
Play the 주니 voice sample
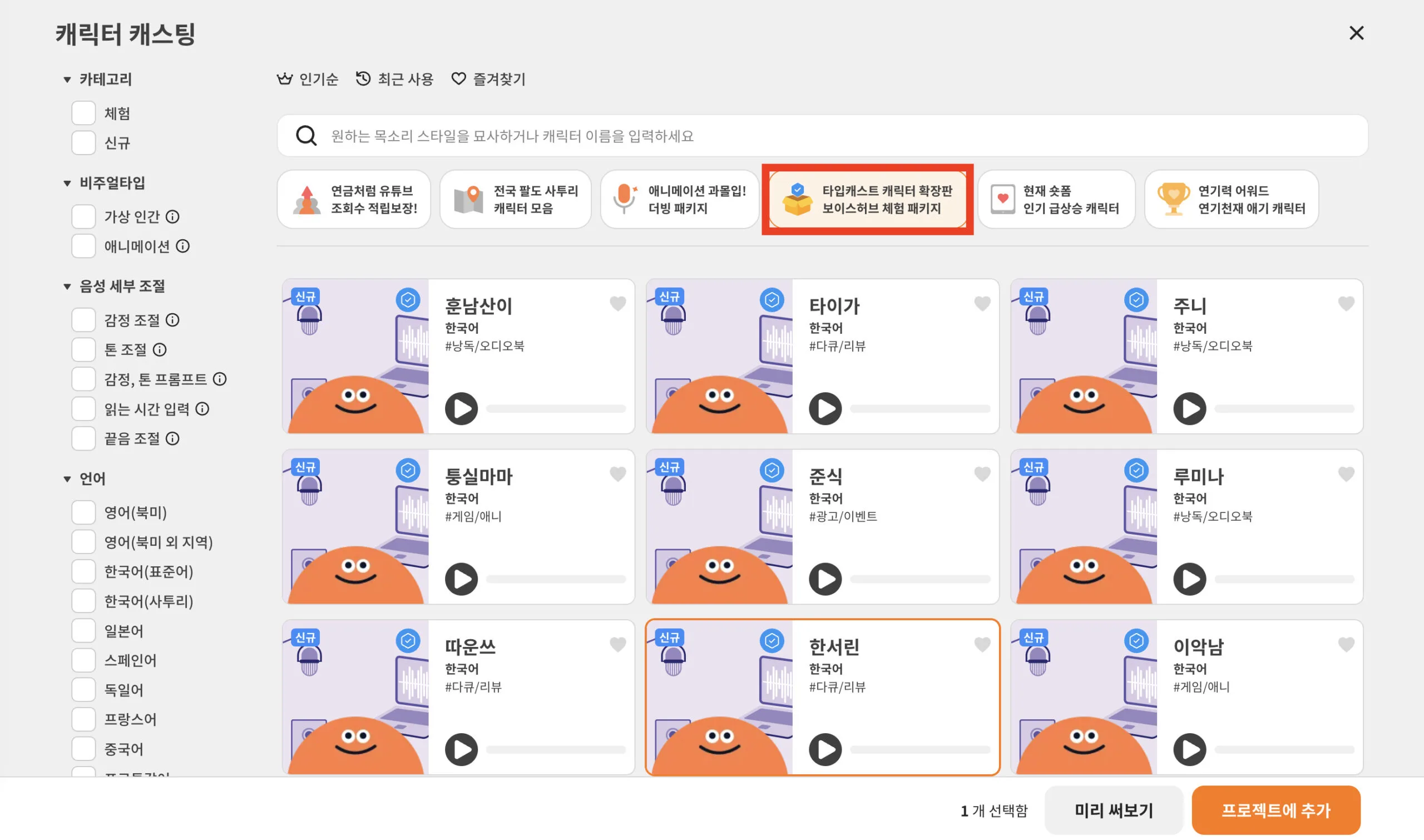[1190, 408]
